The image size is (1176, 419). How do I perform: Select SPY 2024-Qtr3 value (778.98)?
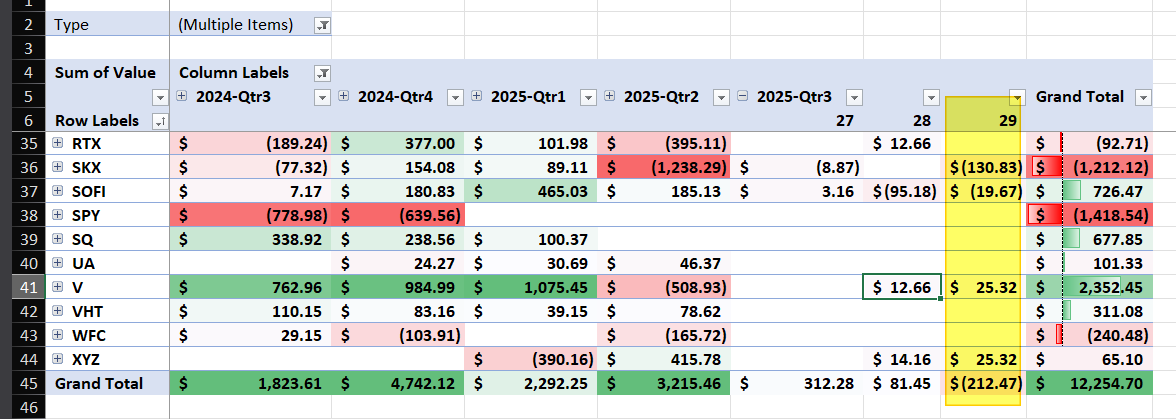point(250,216)
